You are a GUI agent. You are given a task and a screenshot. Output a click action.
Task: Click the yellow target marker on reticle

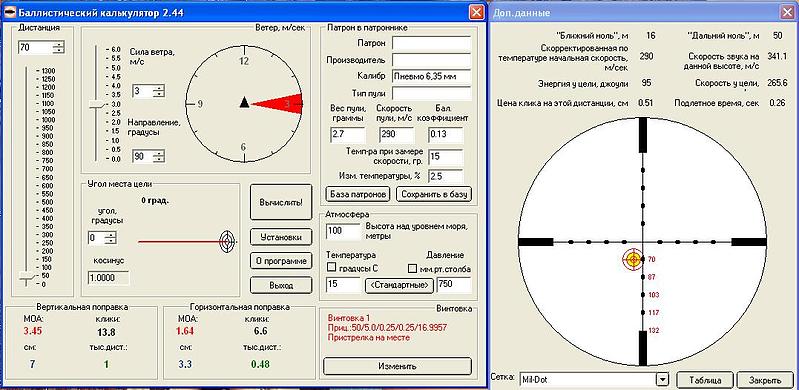click(633, 259)
